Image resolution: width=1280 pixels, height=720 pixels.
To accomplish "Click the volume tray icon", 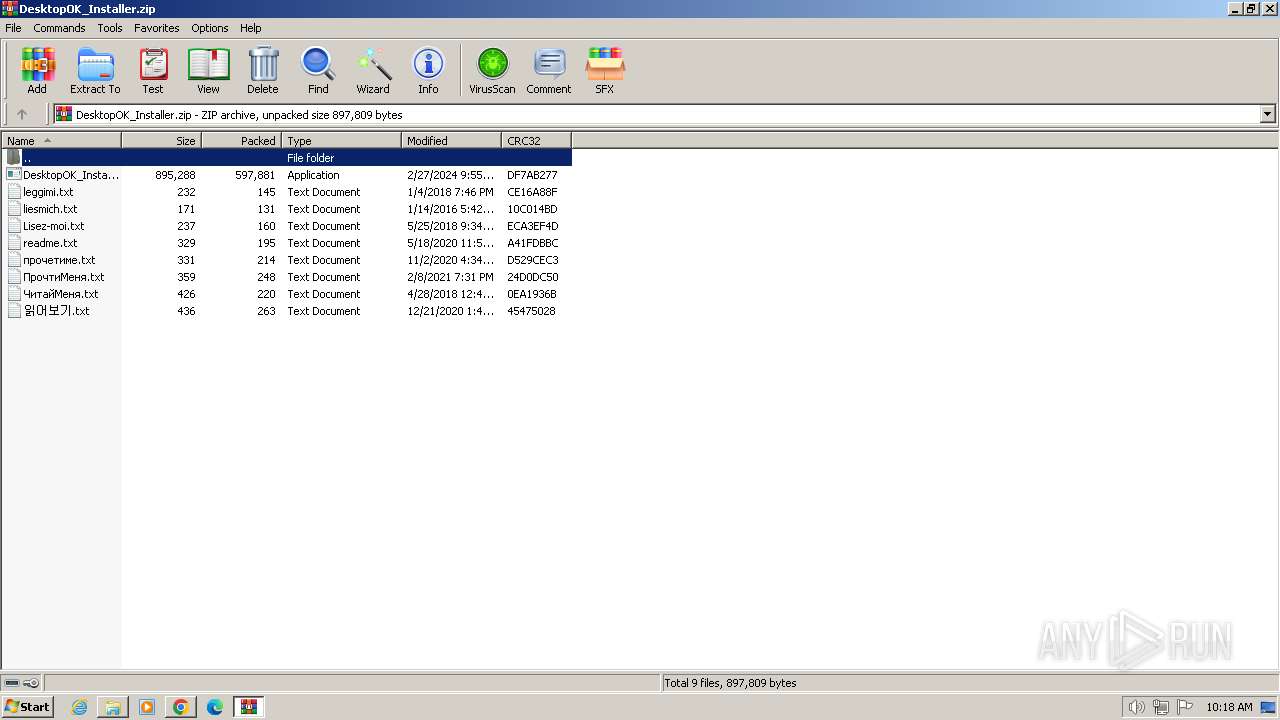I will tap(1136, 707).
